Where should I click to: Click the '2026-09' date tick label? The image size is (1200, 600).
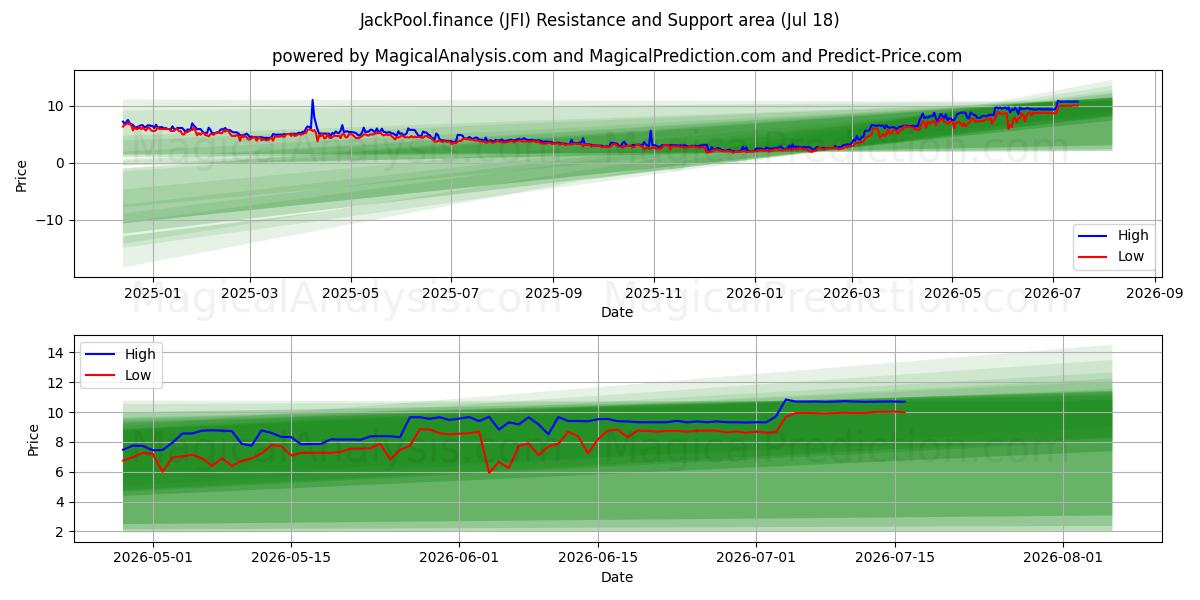tap(1155, 294)
